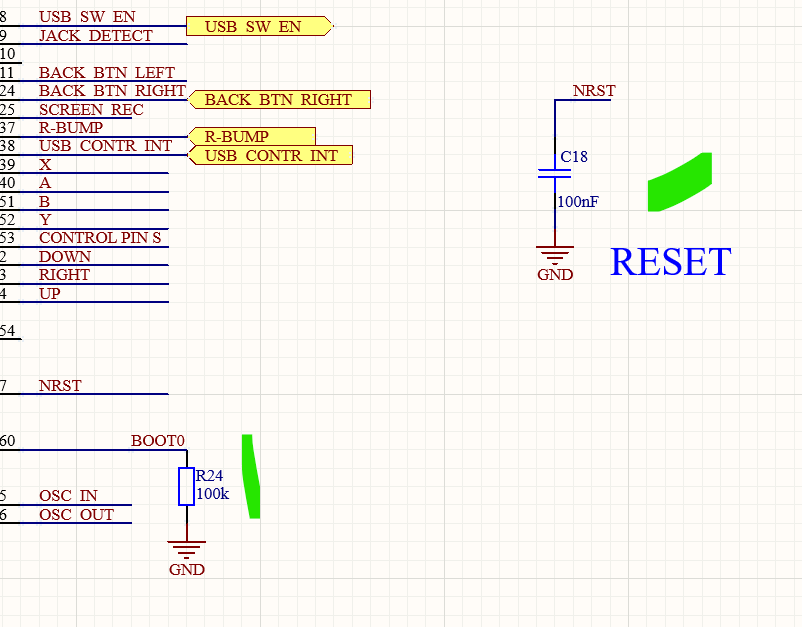Select the BACK_BTN_RIGHT net label on pin 24
Image resolution: width=802 pixels, height=627 pixels.
click(x=112, y=91)
